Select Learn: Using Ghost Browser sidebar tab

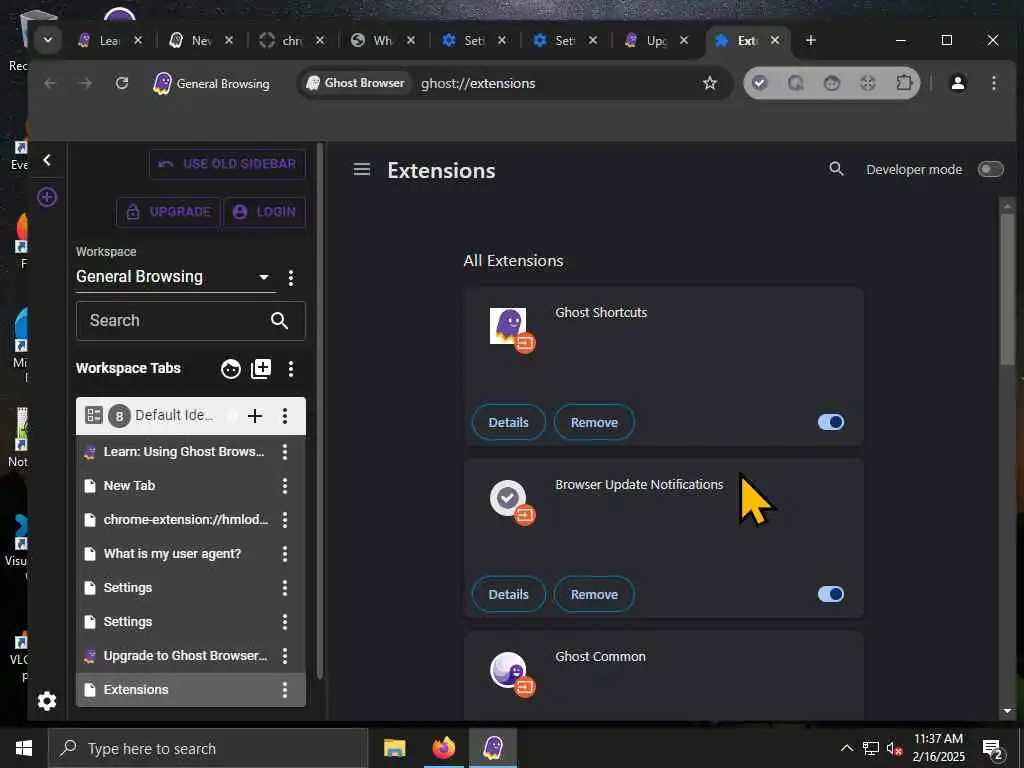pyautogui.click(x=184, y=452)
